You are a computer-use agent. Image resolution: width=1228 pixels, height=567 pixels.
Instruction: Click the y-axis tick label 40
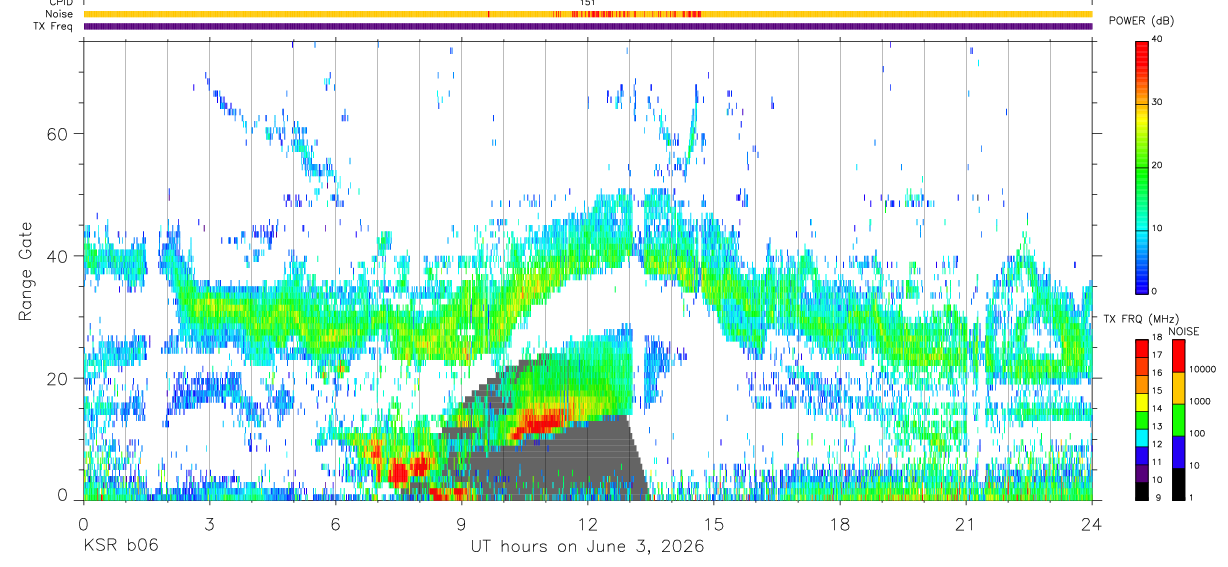(58, 256)
